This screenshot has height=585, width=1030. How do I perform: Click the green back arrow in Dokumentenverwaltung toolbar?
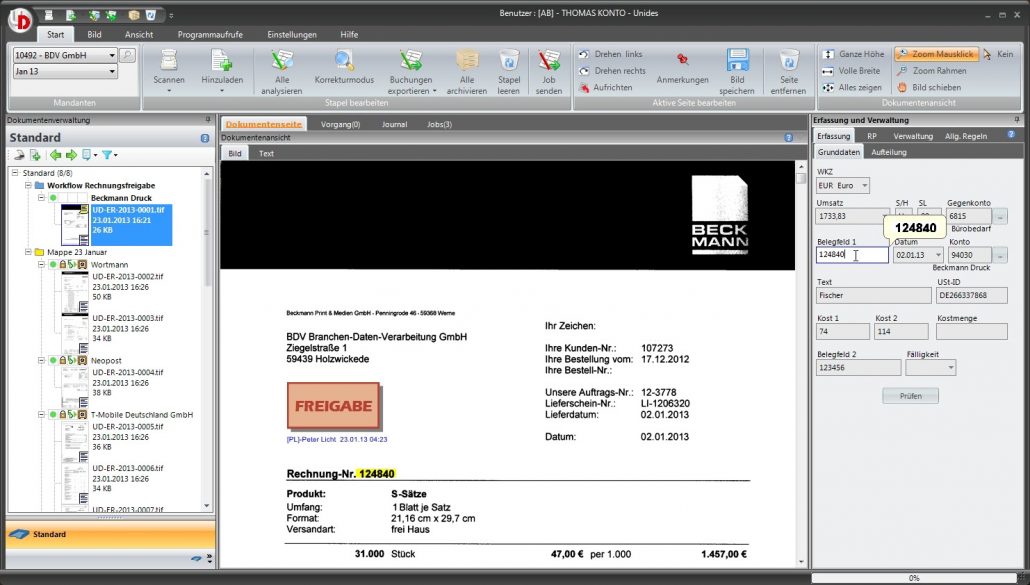[56, 155]
